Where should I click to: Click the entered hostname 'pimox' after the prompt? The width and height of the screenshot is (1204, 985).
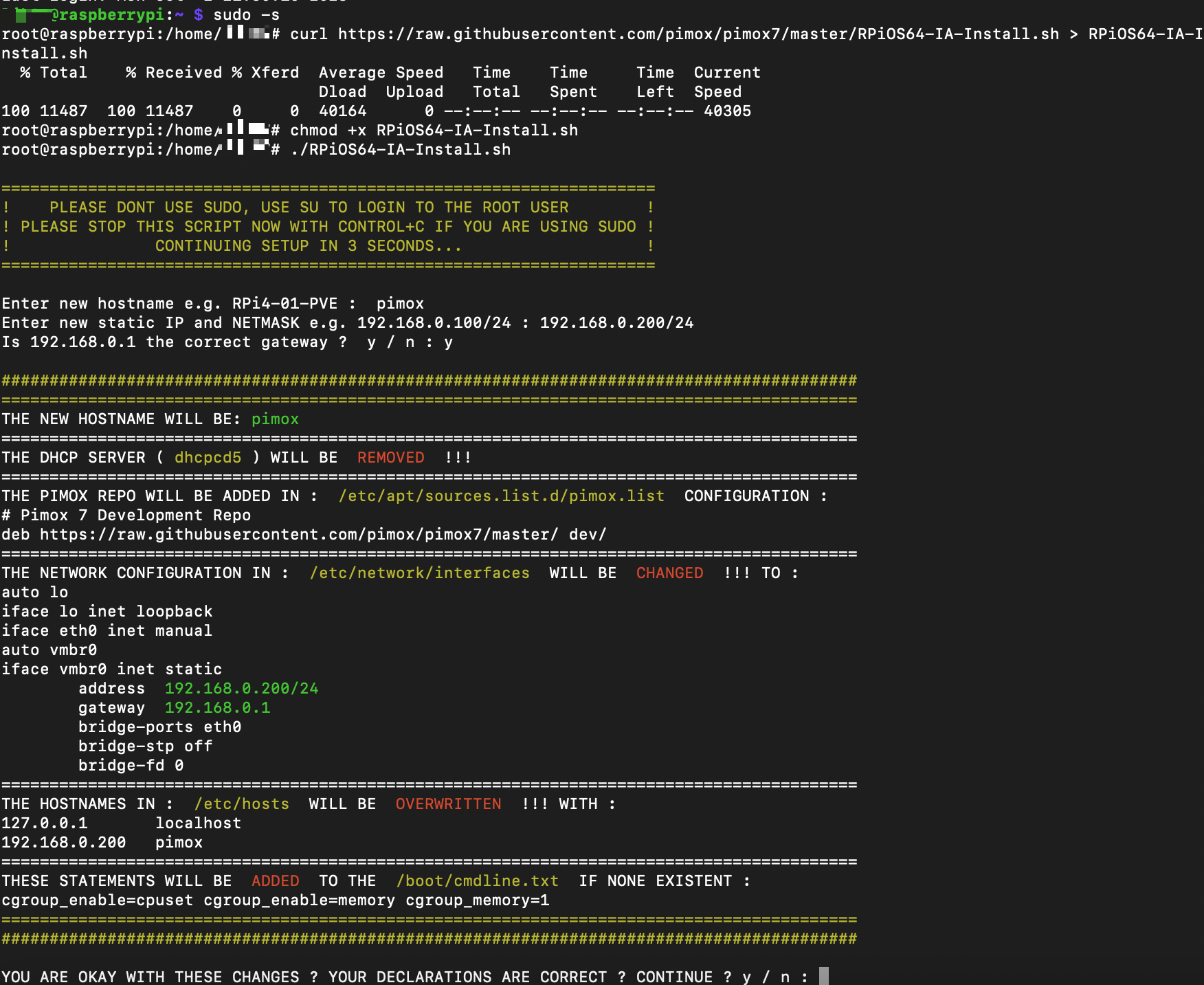coord(400,304)
